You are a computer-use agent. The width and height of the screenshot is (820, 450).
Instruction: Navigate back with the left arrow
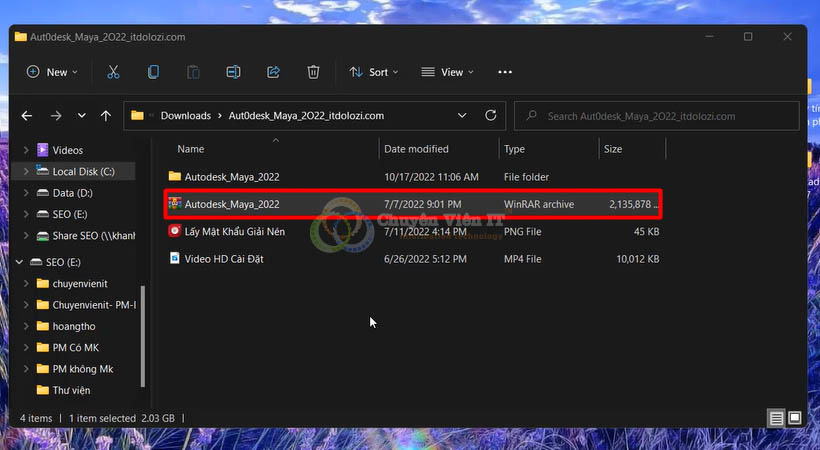[27, 116]
